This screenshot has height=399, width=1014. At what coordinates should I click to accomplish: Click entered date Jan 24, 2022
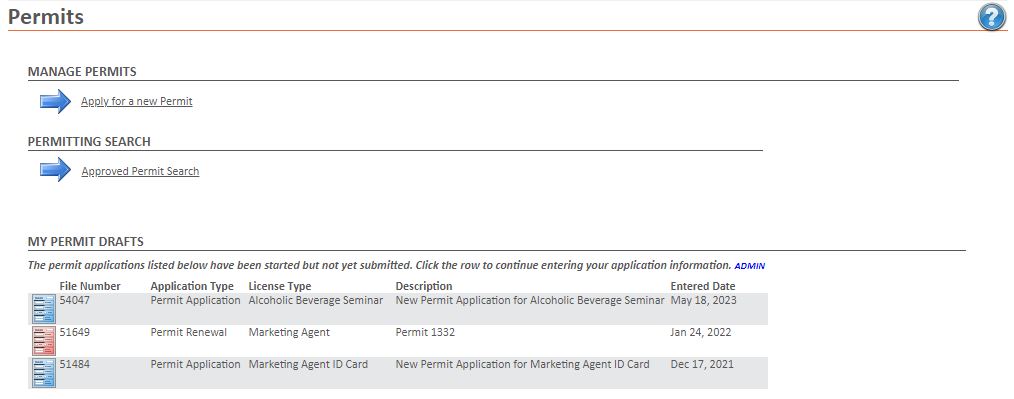coord(701,332)
